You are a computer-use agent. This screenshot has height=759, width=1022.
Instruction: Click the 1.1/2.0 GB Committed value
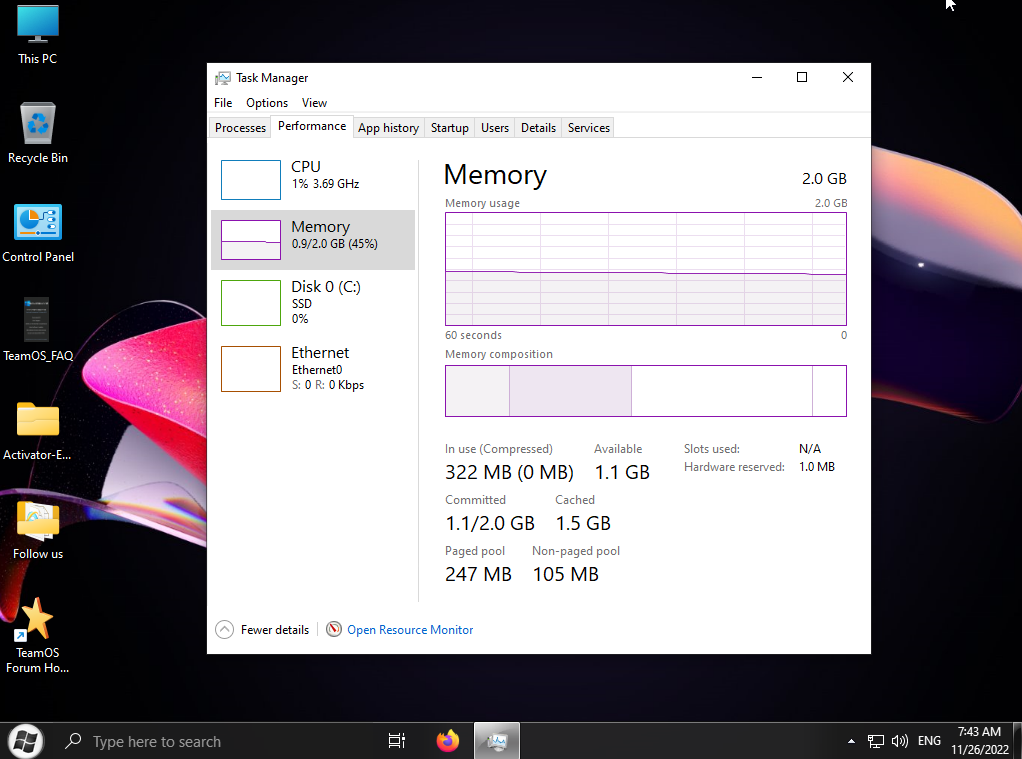489,523
